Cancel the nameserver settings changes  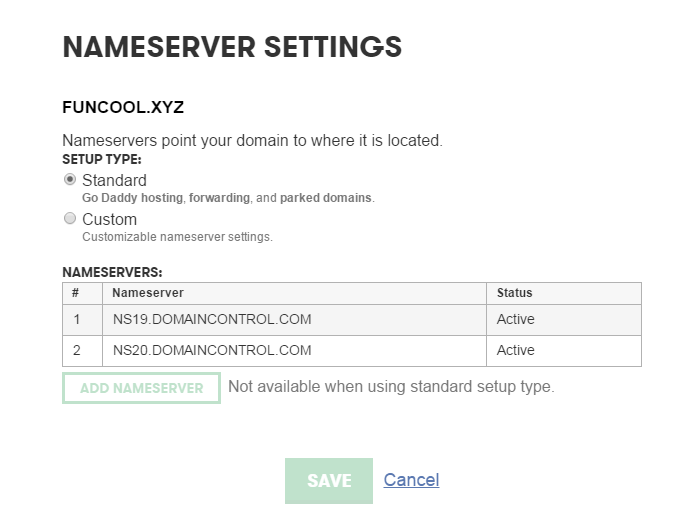[x=411, y=480]
